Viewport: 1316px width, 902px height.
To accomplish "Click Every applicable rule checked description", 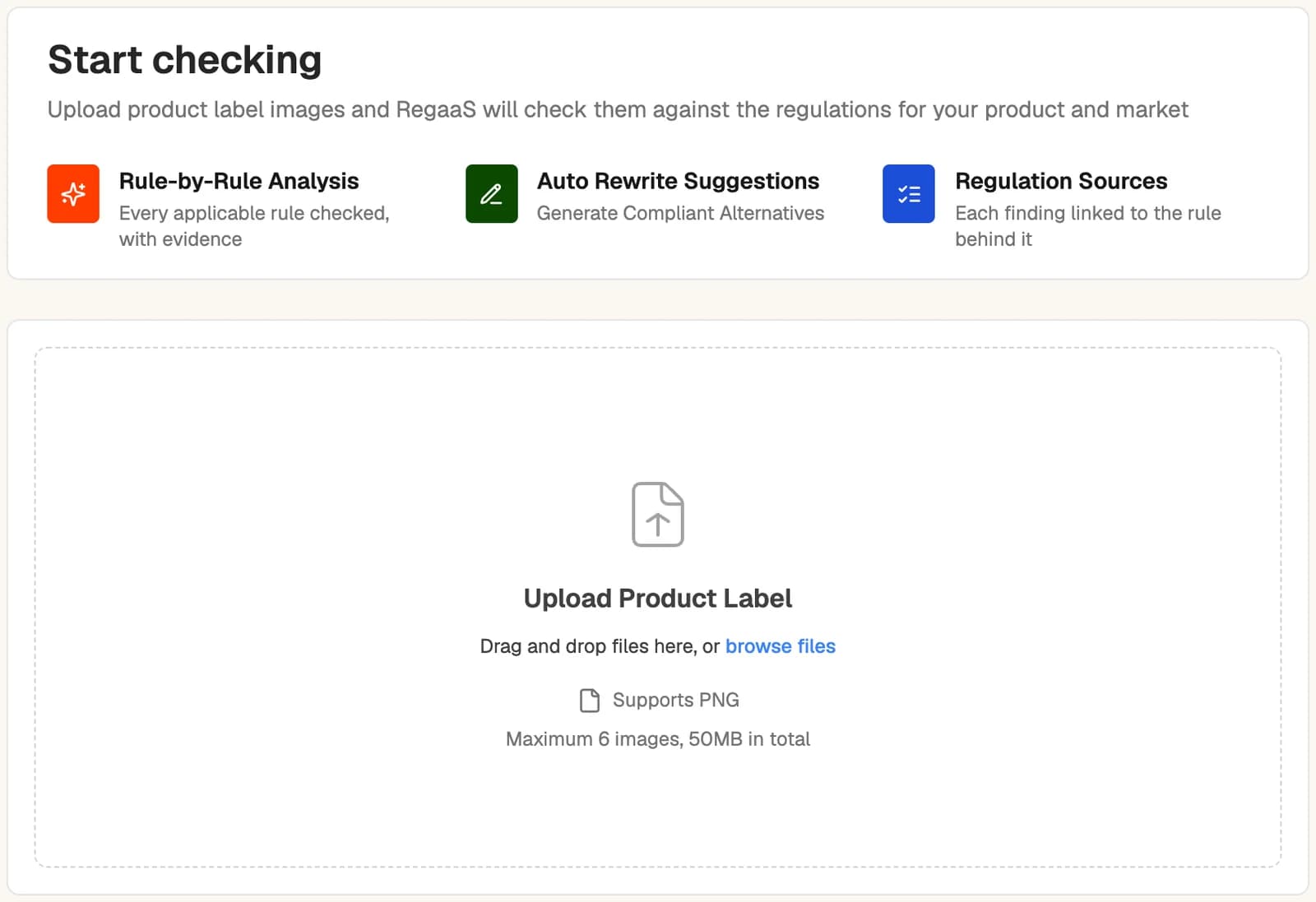I will pos(254,226).
